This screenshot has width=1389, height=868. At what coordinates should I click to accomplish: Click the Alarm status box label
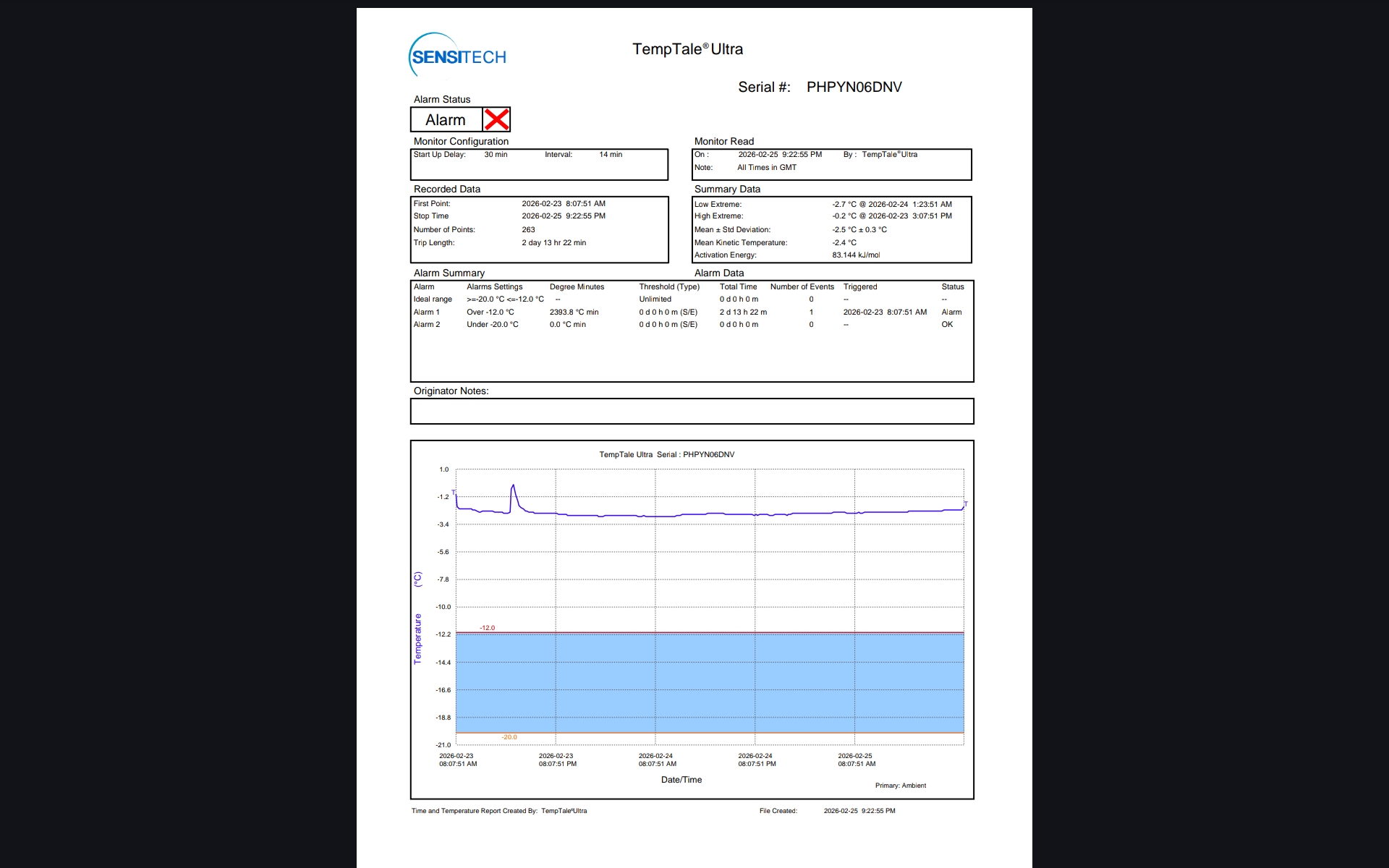pos(446,120)
